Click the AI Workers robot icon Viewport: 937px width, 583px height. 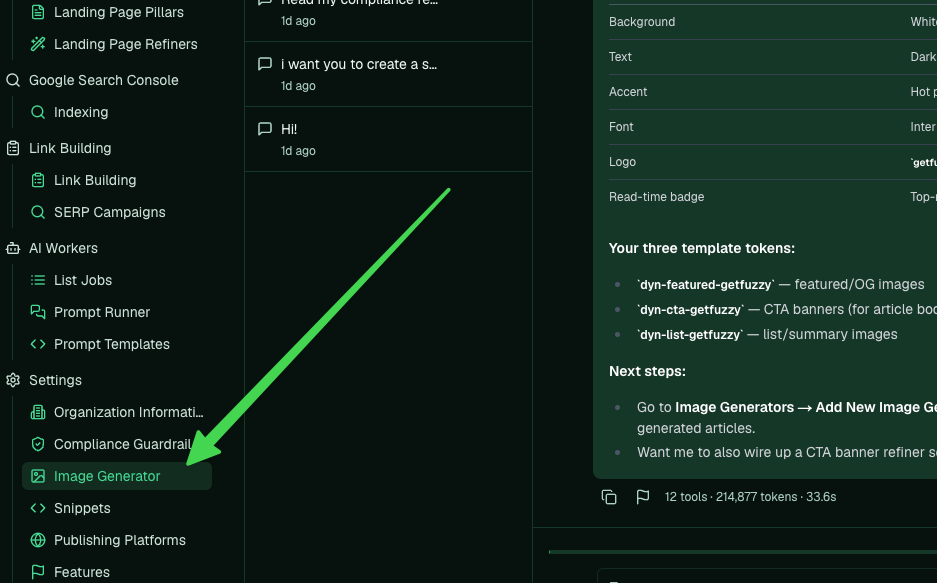(13, 248)
